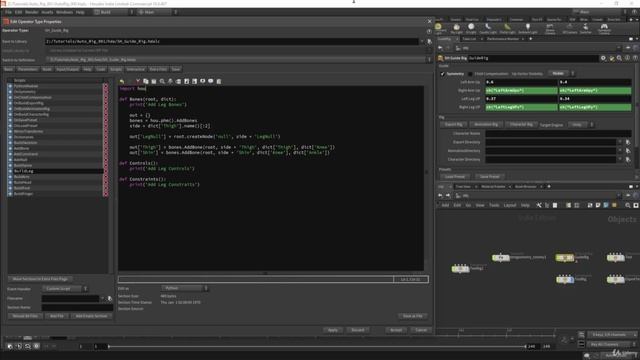Click the Export Rig button

point(453,124)
